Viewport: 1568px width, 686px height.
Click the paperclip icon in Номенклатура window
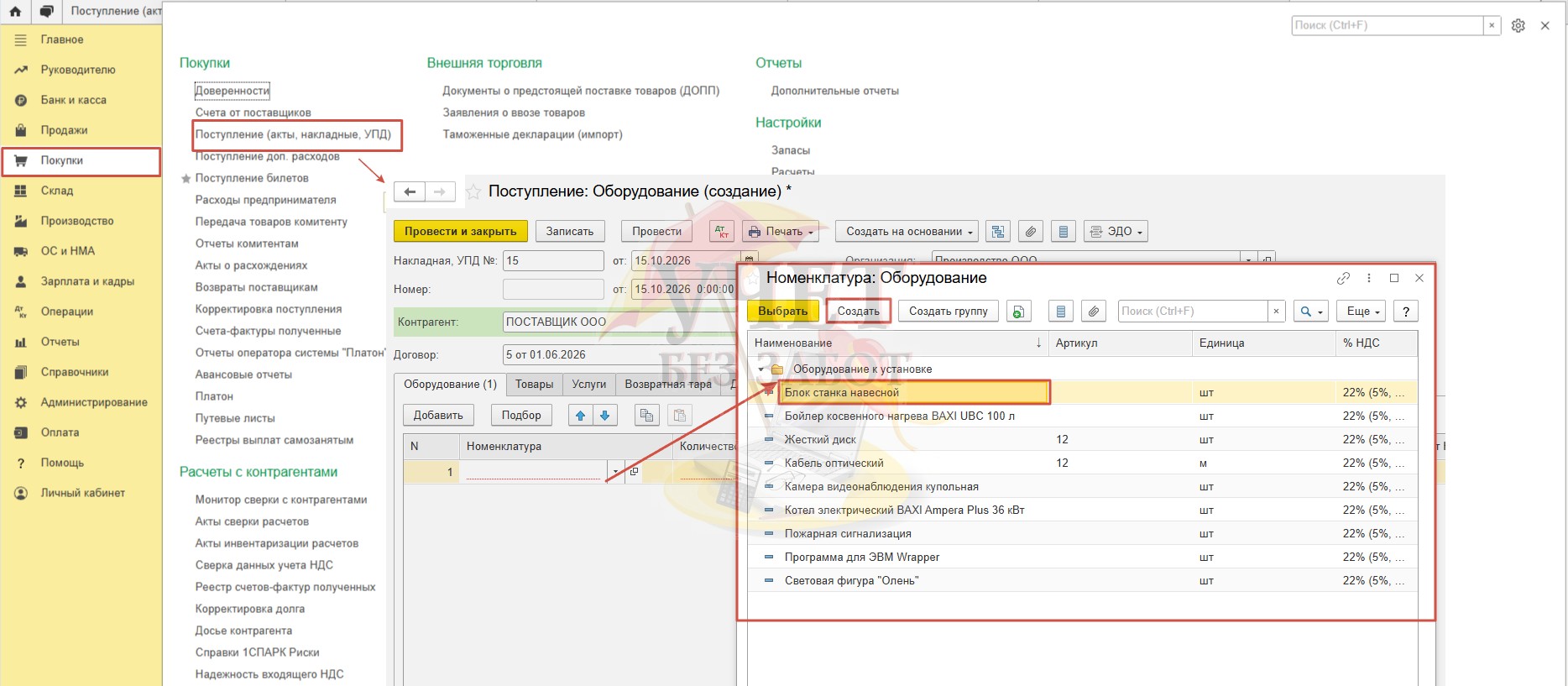pos(1094,312)
